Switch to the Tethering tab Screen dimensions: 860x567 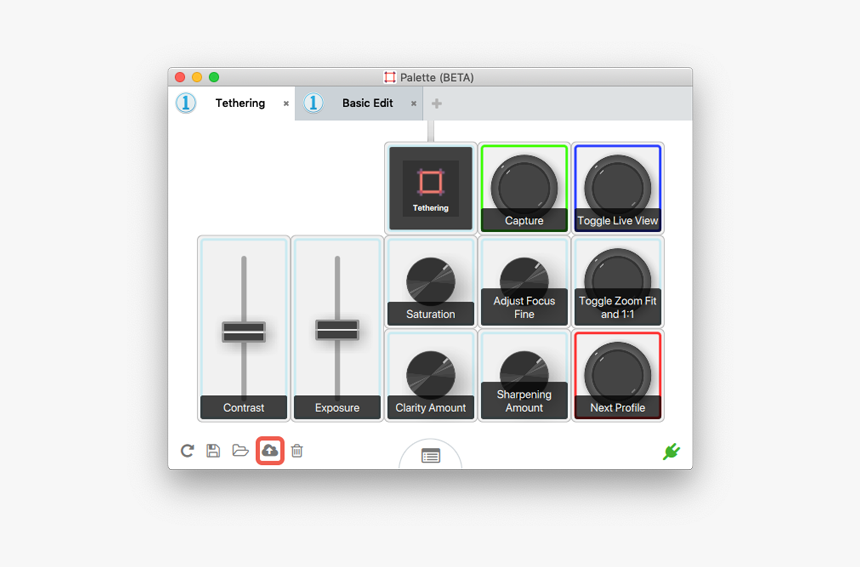coord(240,103)
